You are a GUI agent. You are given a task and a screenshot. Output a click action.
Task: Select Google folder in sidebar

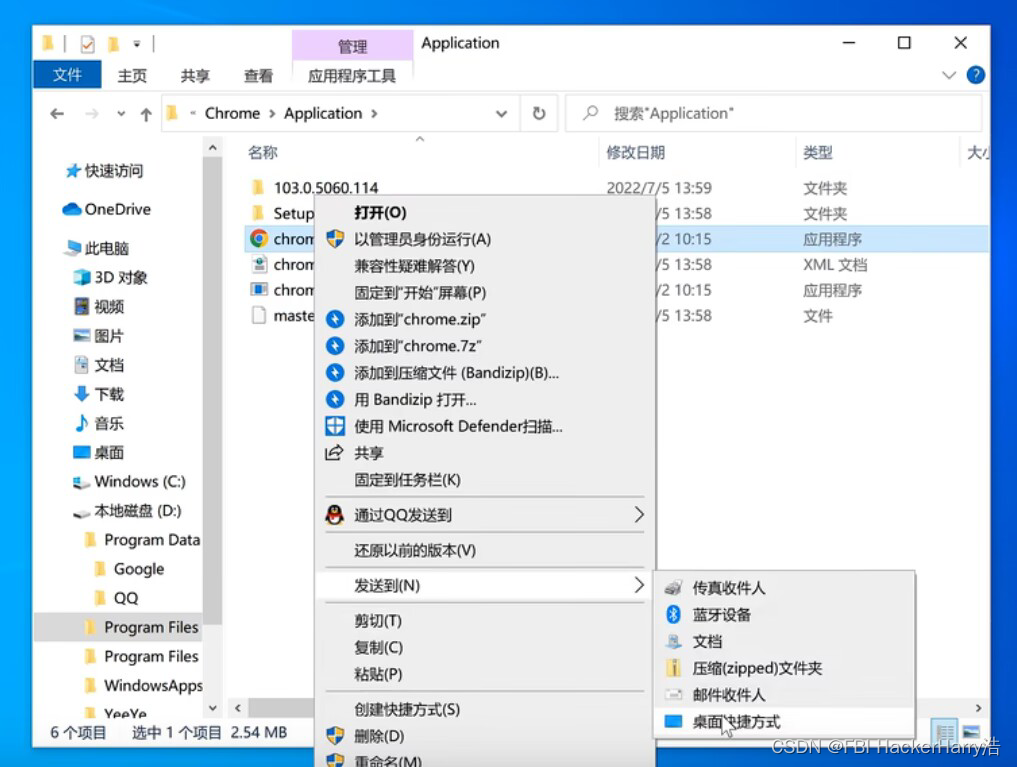point(129,569)
